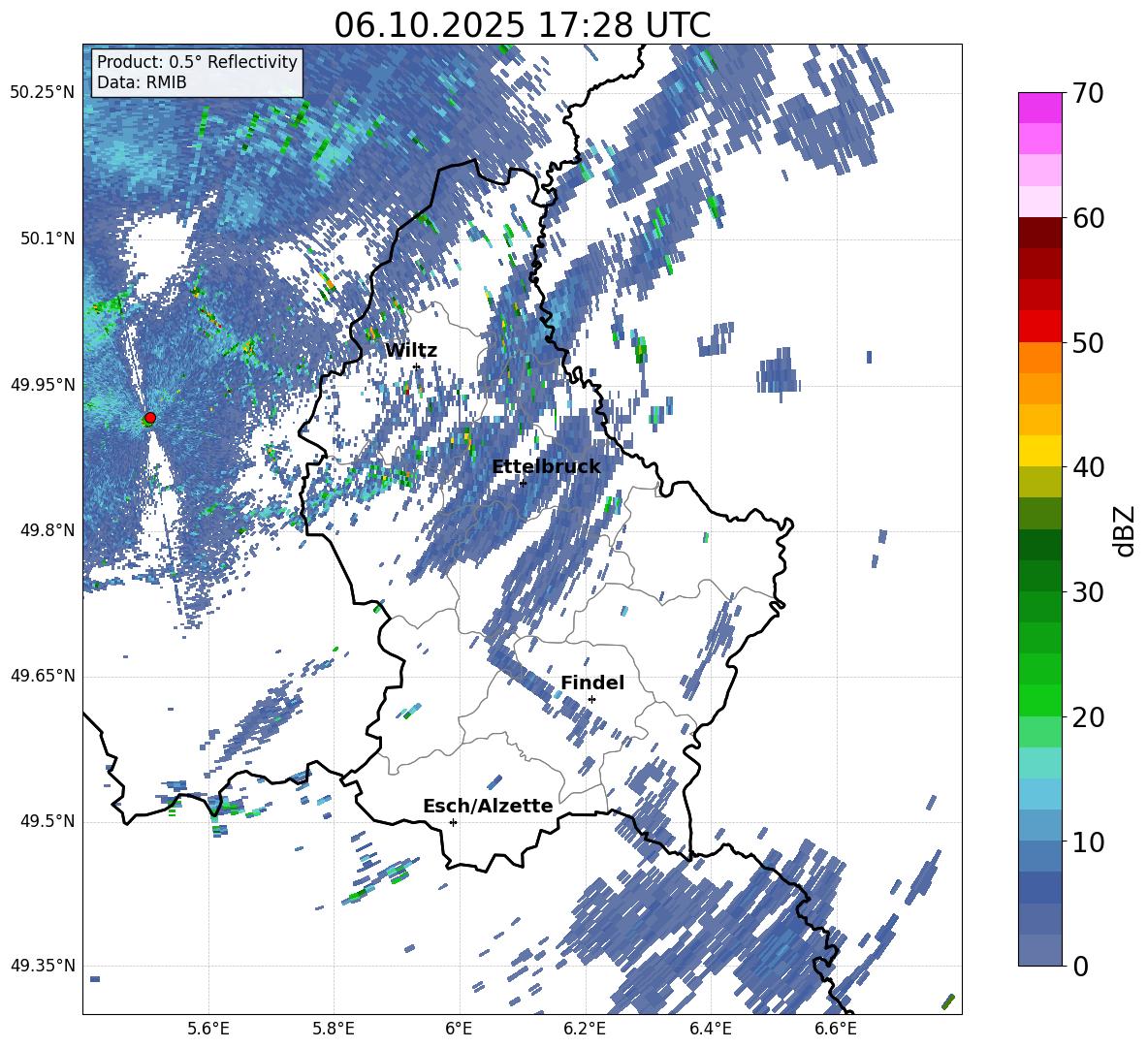The width and height of the screenshot is (1148, 1048).
Task: Click the cyan colorbar segment below 20
Action: coord(1040,763)
